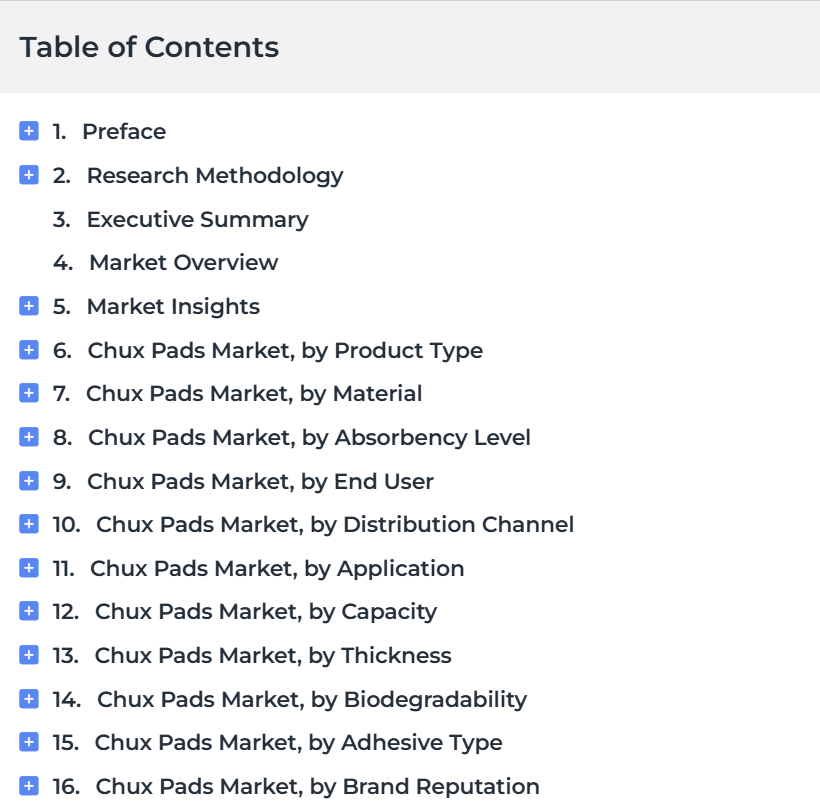Click the '2. Research Methodology' entry text
The height and width of the screenshot is (808, 820).
coord(198,176)
